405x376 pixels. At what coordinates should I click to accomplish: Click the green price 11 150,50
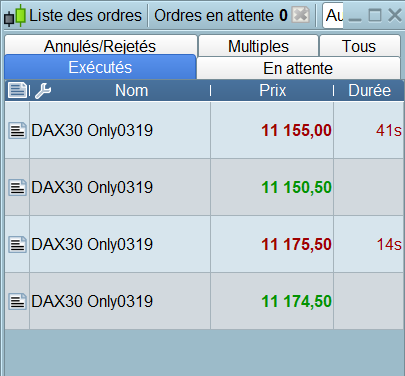point(296,187)
